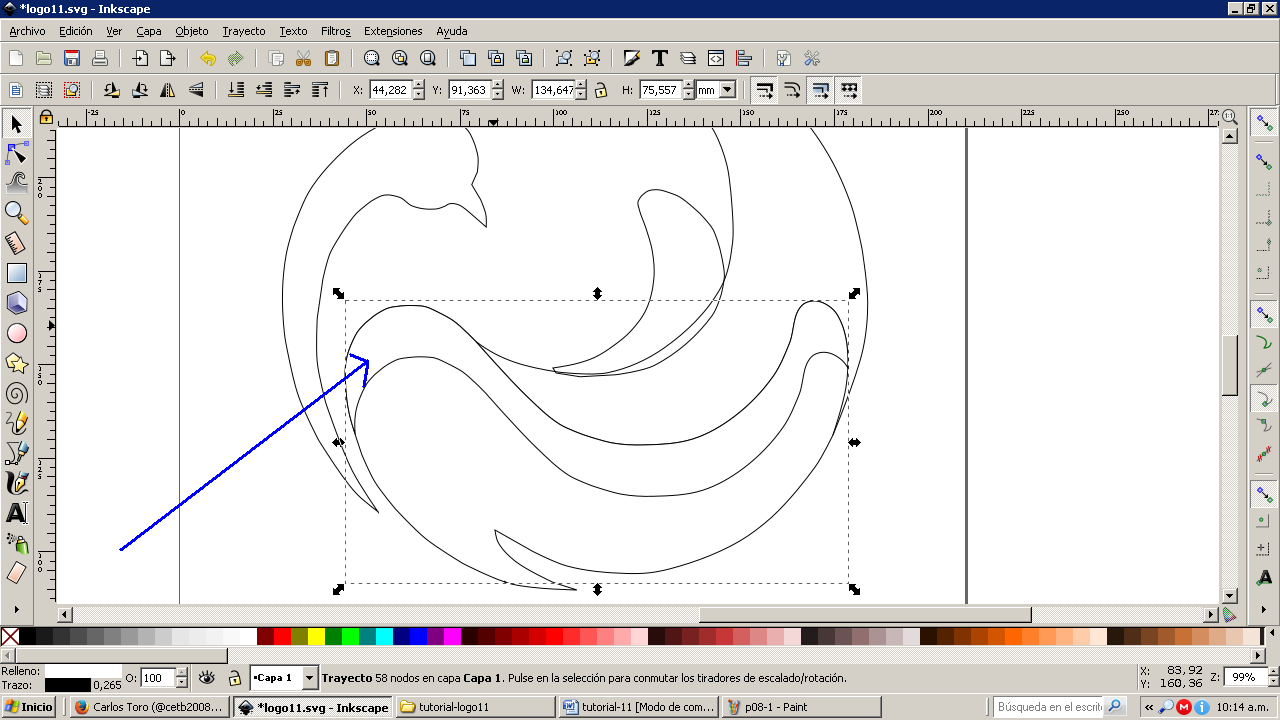Viewport: 1280px width, 720px height.
Task: Toggle move patterns with objects
Action: (x=849, y=90)
